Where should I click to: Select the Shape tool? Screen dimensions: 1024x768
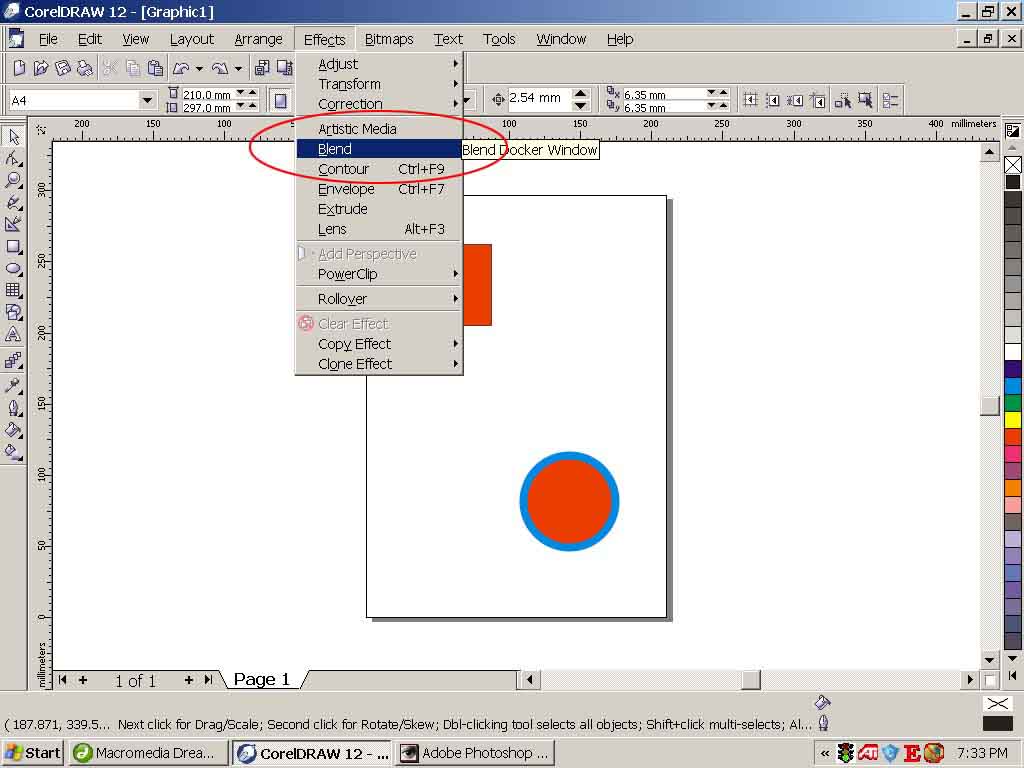13,159
